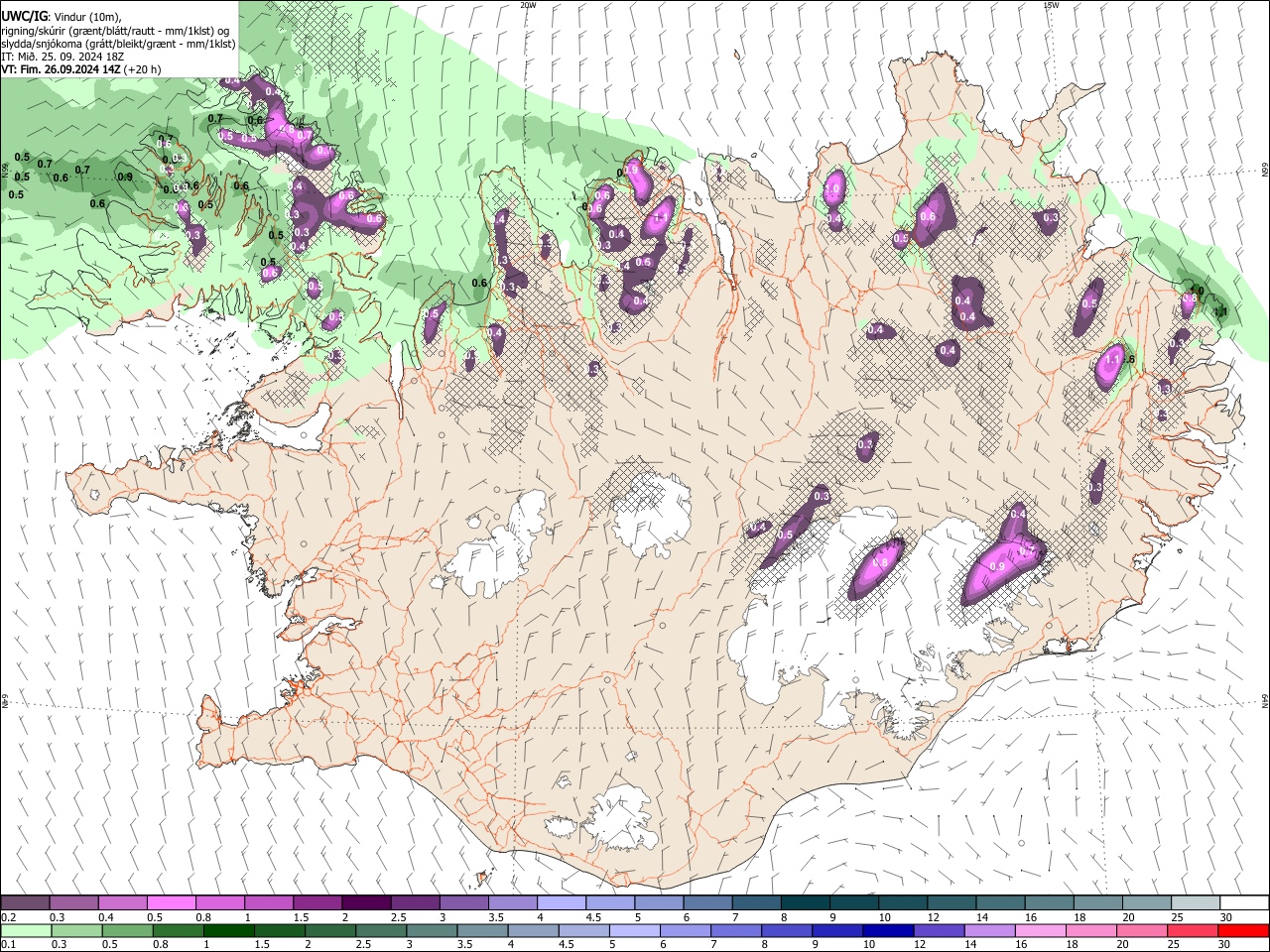Click the '0.1' label at the rain legend's start
1270x952 pixels.
8,945
